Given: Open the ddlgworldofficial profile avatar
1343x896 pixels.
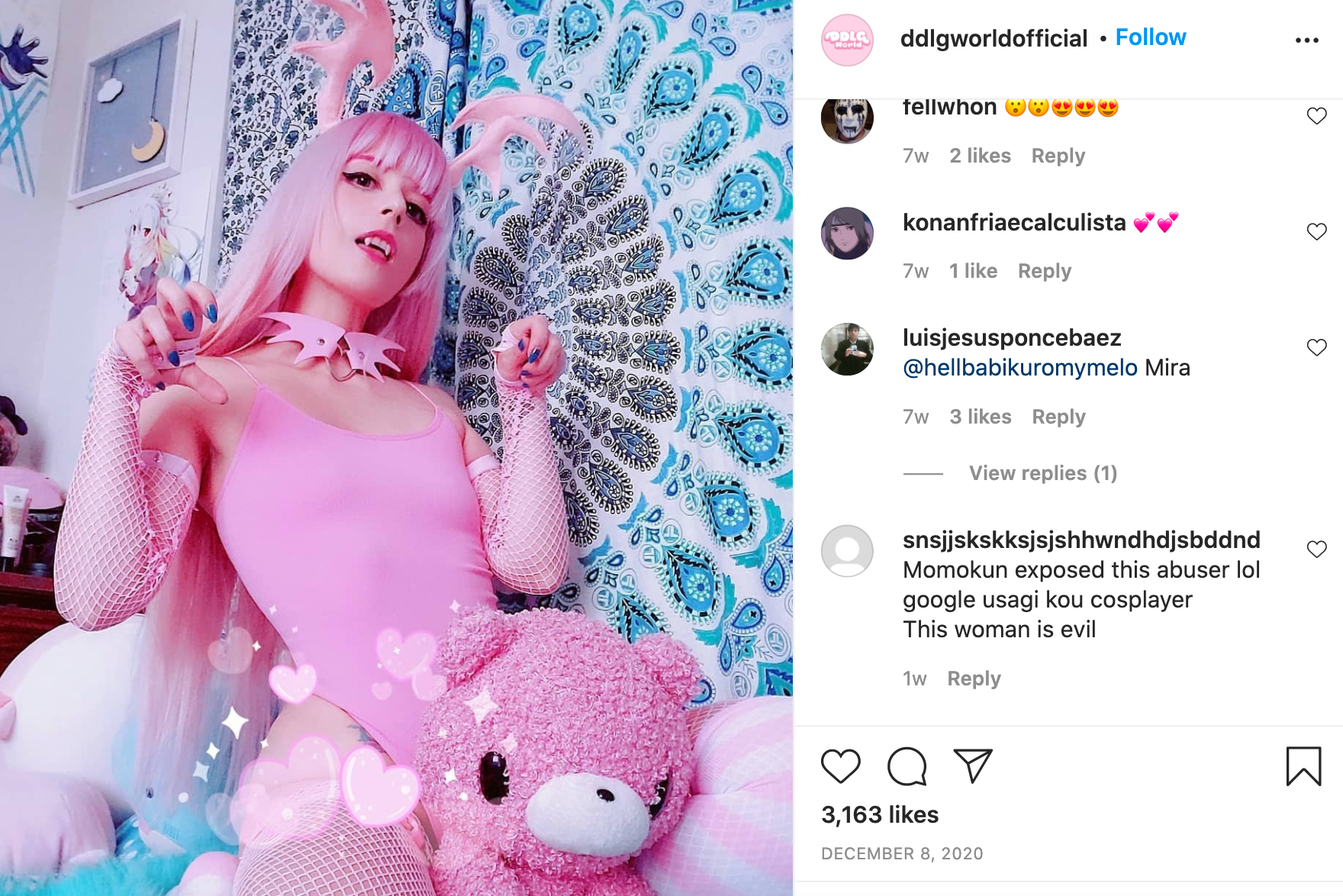Looking at the screenshot, I should point(847,40).
